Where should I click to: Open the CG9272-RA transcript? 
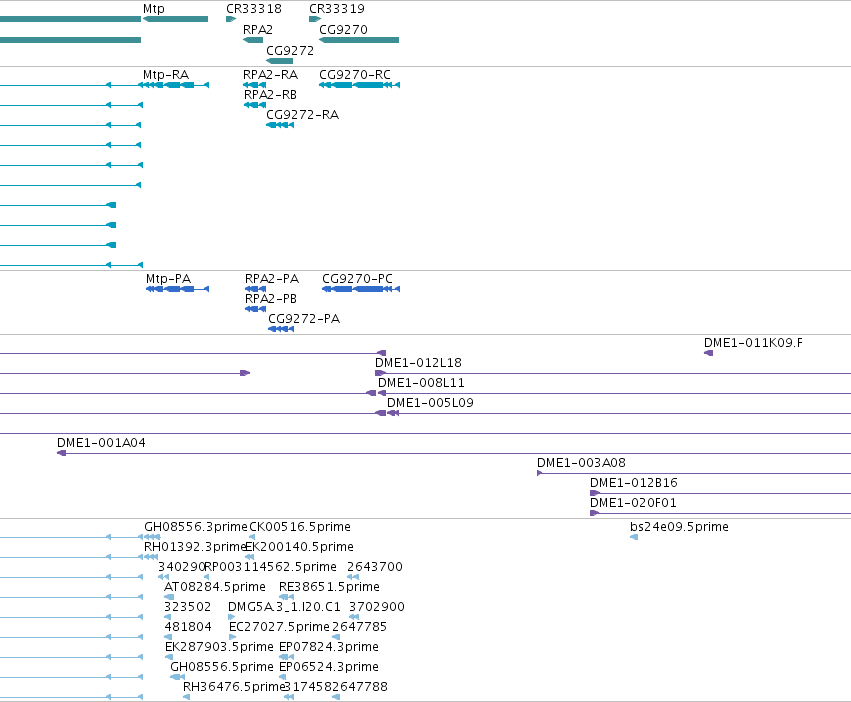coord(280,125)
